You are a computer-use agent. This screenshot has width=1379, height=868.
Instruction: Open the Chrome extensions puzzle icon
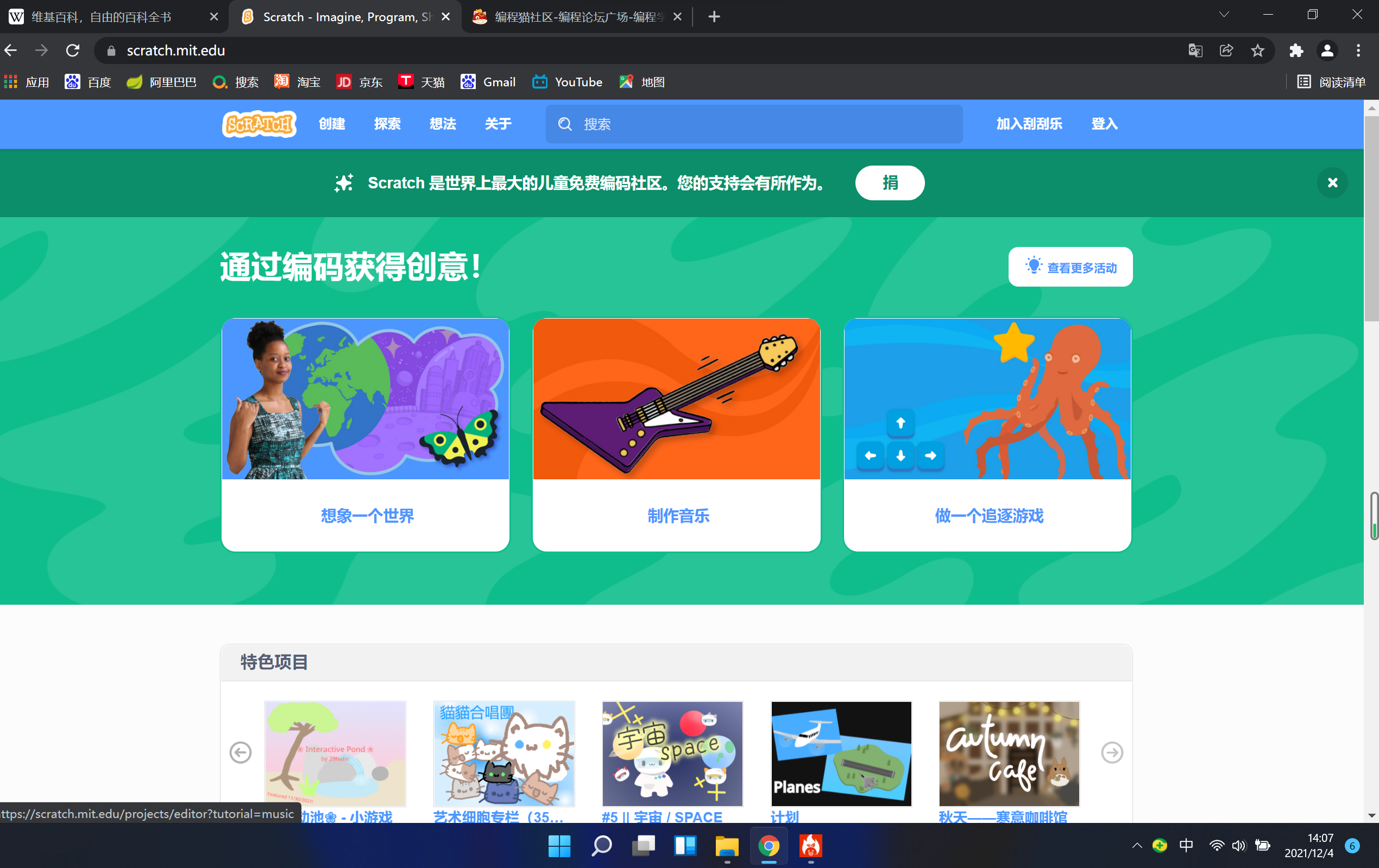coord(1296,50)
